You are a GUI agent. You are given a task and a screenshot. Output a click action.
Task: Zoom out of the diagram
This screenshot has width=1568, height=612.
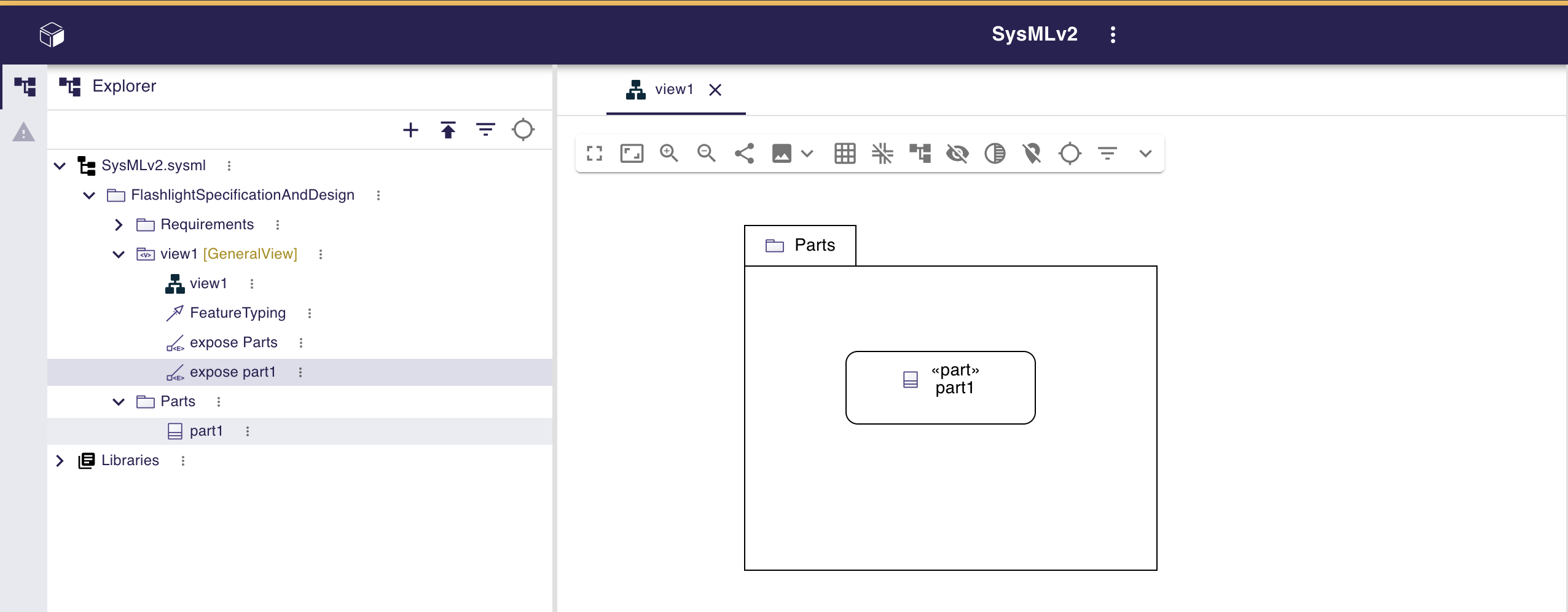click(x=706, y=153)
